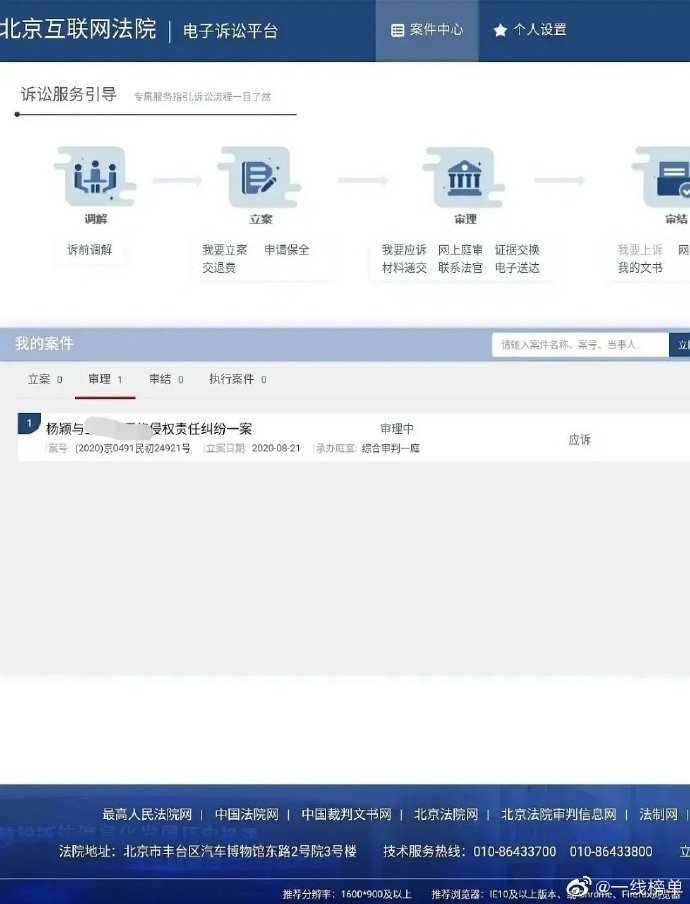Open the 电子送达 link
Image resolution: width=690 pixels, height=904 pixels.
pos(516,268)
